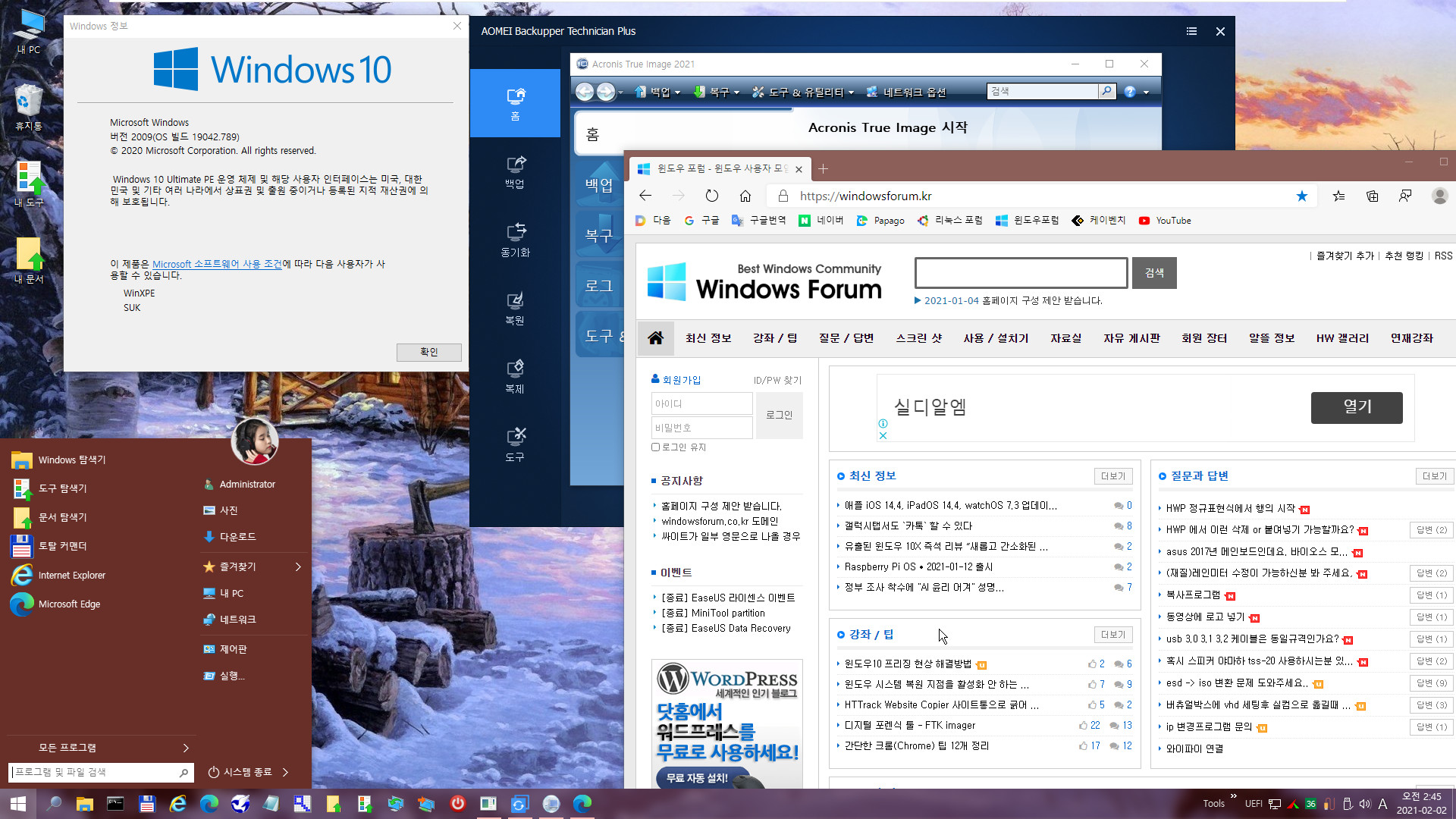This screenshot has height=819, width=1456.
Task: Click the browser home button
Action: [x=745, y=196]
